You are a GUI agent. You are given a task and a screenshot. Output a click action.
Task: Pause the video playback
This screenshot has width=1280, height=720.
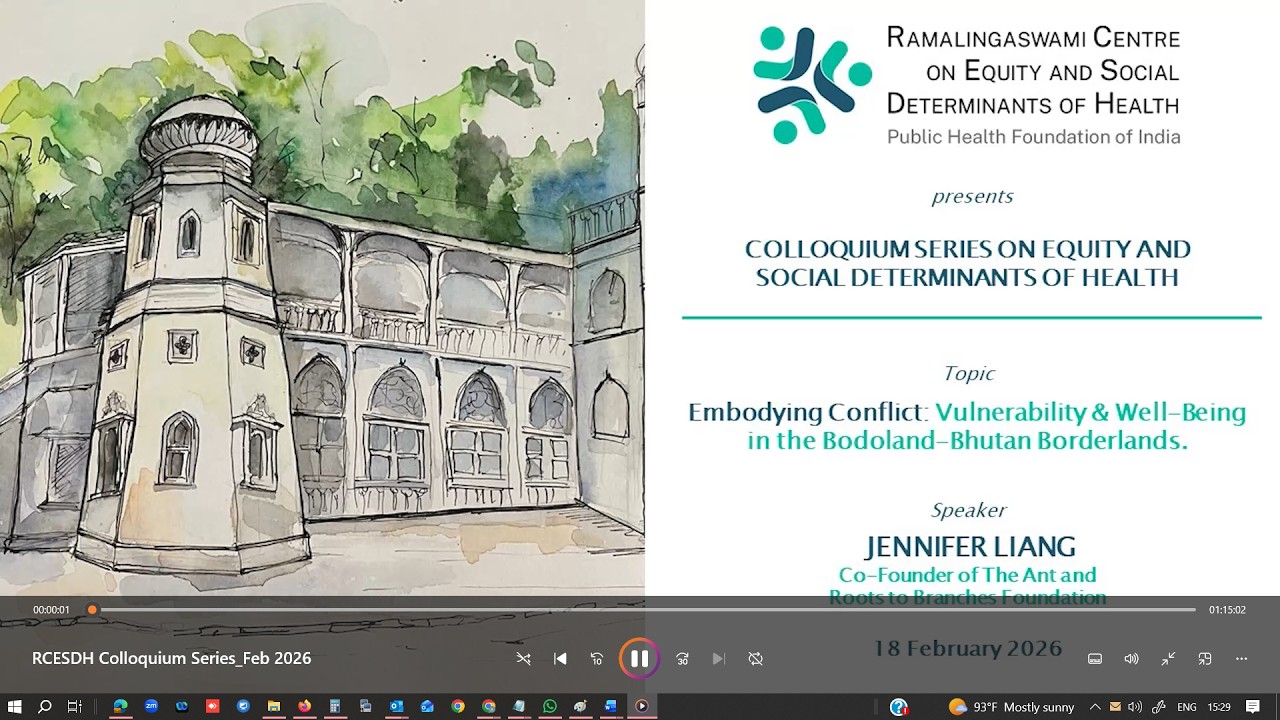point(639,658)
